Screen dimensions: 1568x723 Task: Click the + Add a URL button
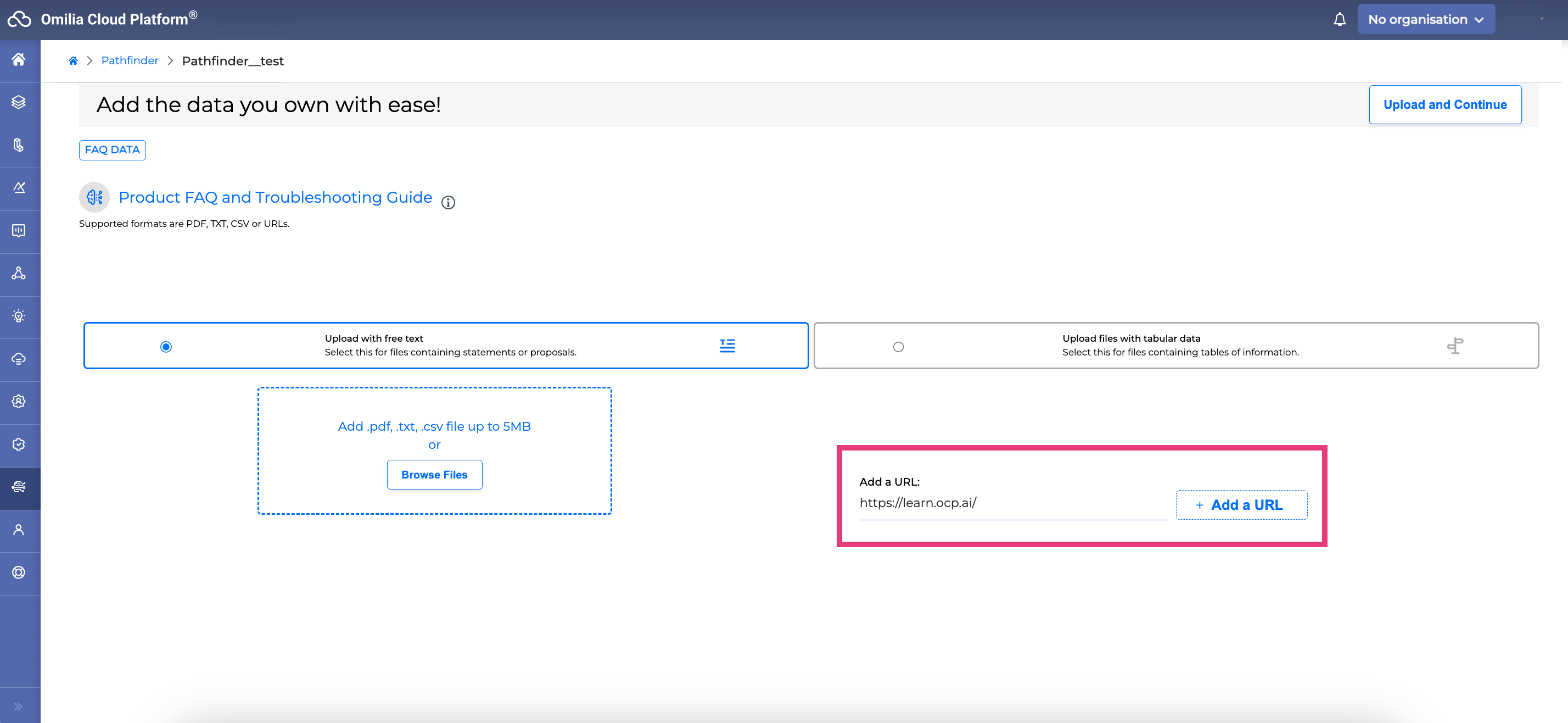pyautogui.click(x=1241, y=505)
